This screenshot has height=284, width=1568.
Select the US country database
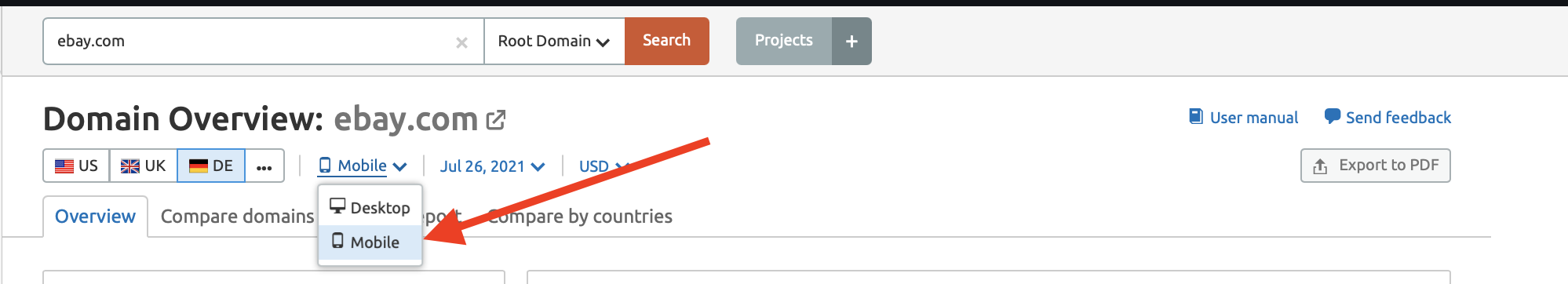point(76,166)
